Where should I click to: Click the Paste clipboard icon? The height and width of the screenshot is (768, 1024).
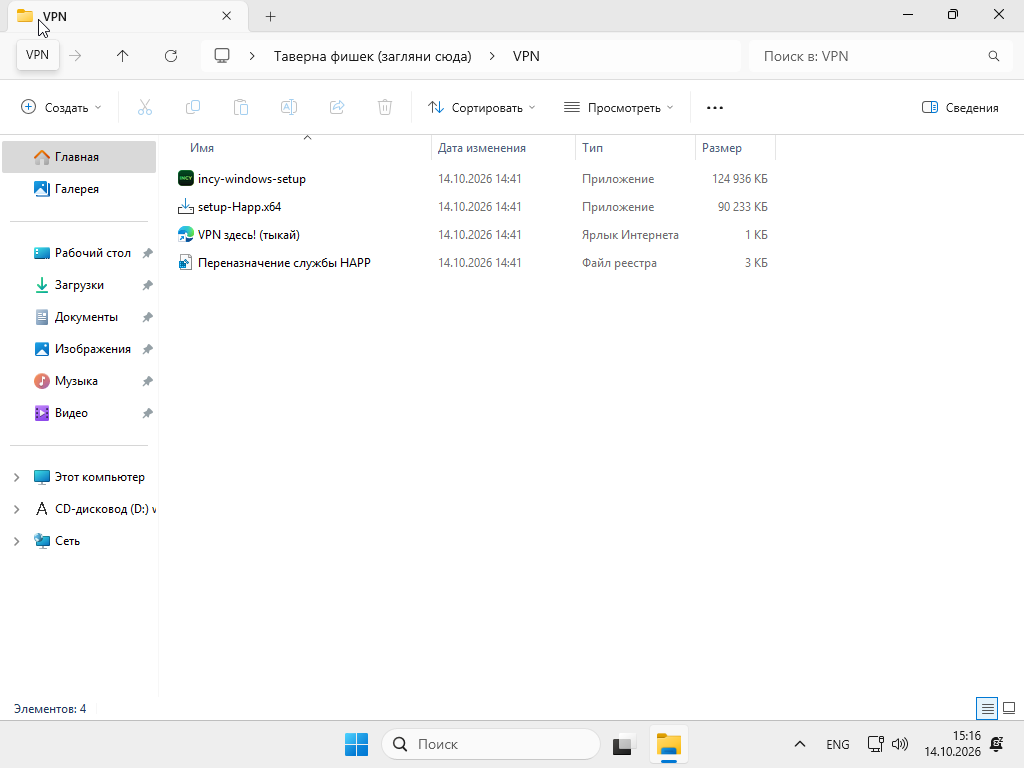(x=241, y=107)
